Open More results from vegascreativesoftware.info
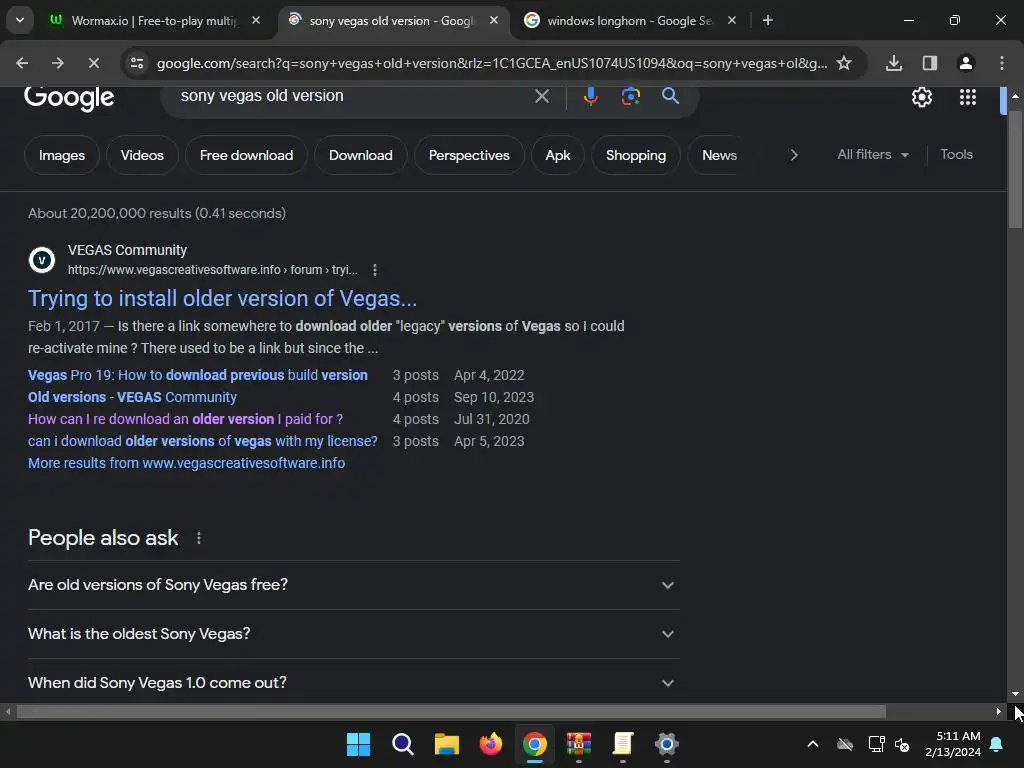 (x=186, y=463)
